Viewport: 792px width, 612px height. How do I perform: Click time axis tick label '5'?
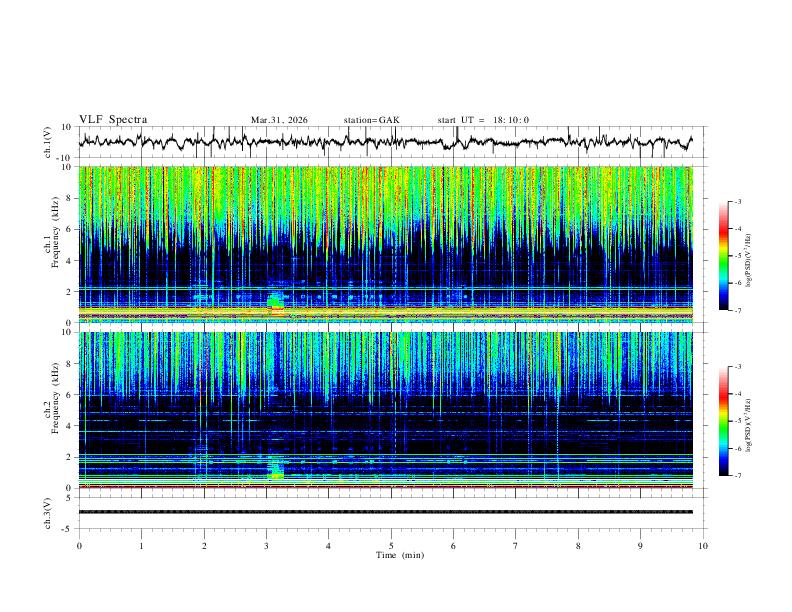coord(391,546)
